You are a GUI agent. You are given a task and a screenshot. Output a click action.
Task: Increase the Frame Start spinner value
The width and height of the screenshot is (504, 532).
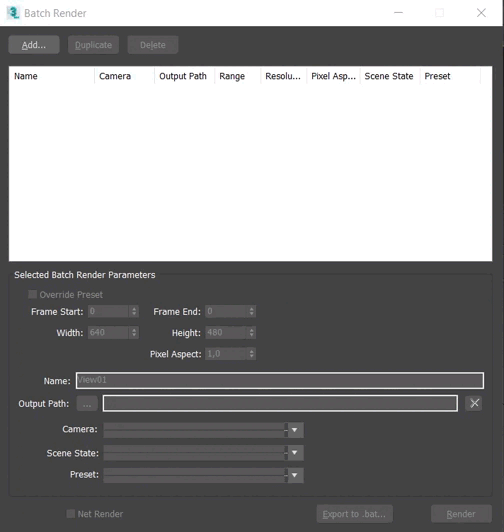[x=134, y=308]
